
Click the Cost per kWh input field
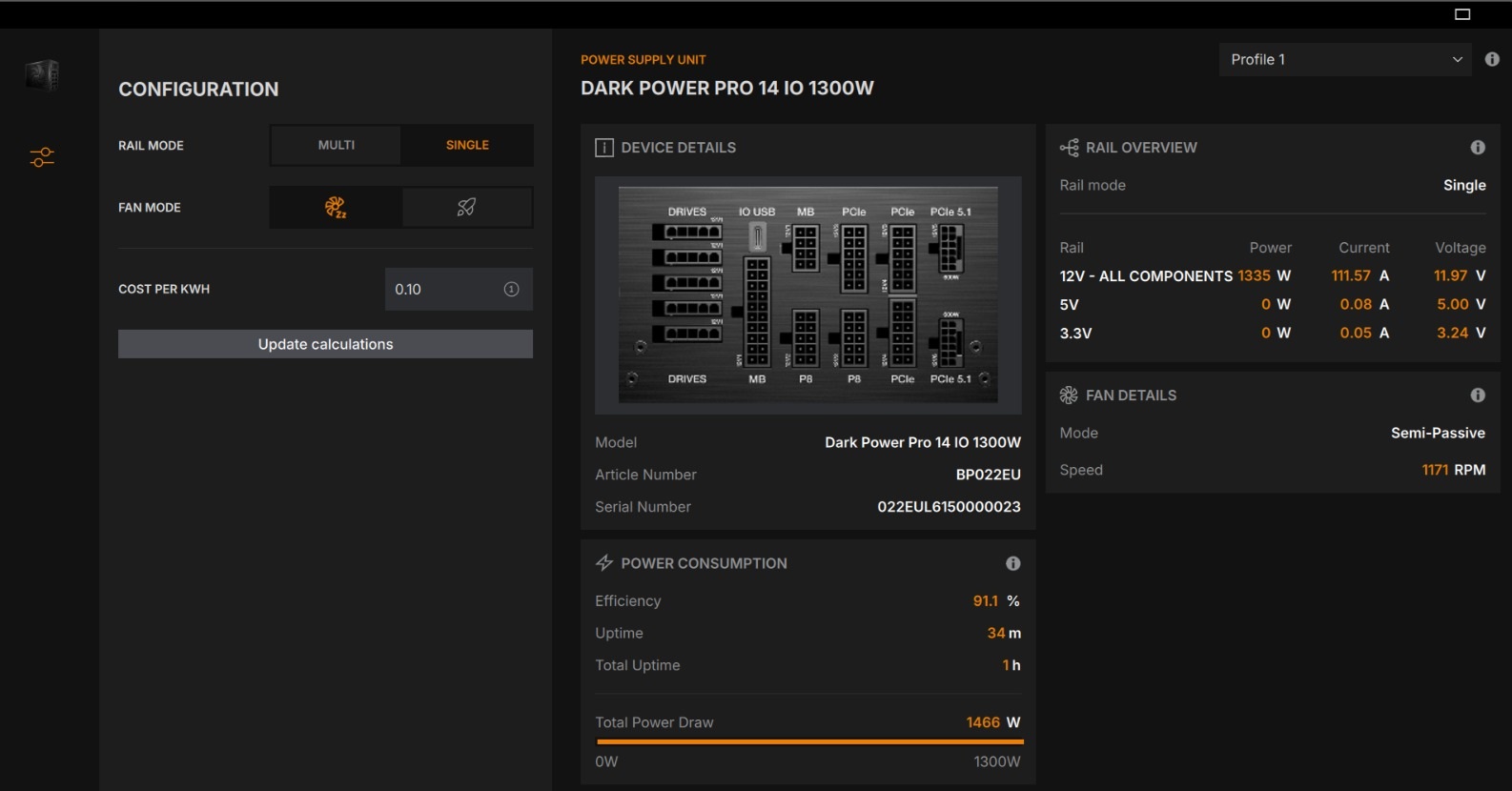click(458, 289)
